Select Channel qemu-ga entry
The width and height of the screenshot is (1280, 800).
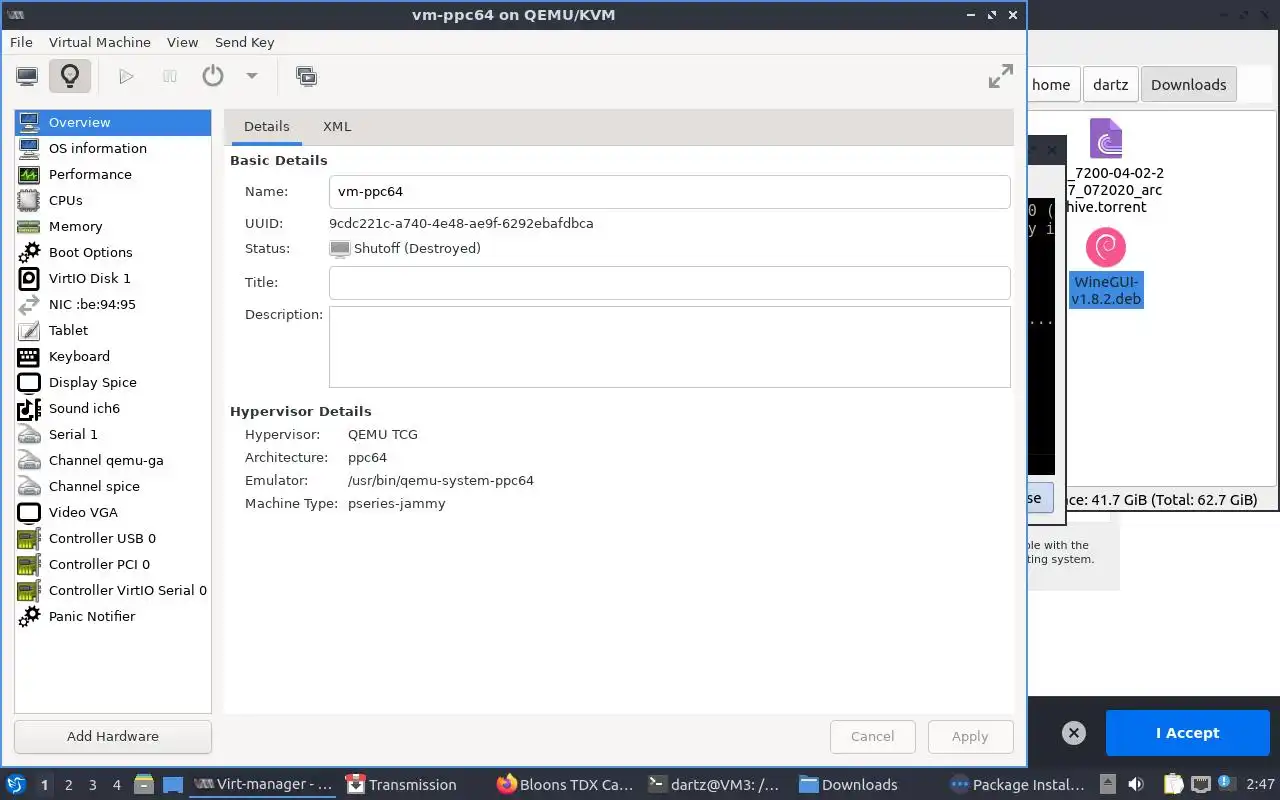(x=113, y=460)
